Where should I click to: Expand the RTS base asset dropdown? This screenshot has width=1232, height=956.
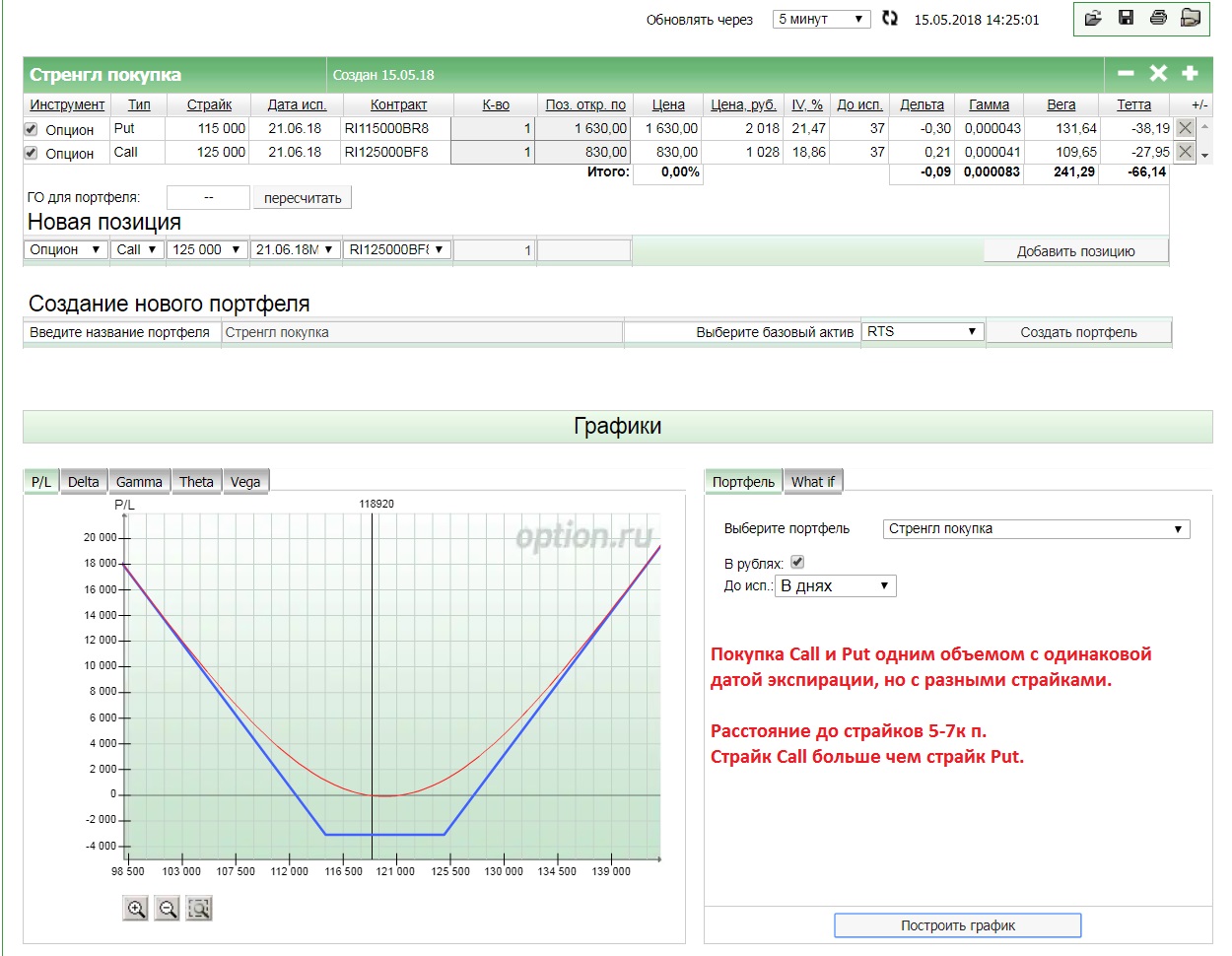click(923, 332)
